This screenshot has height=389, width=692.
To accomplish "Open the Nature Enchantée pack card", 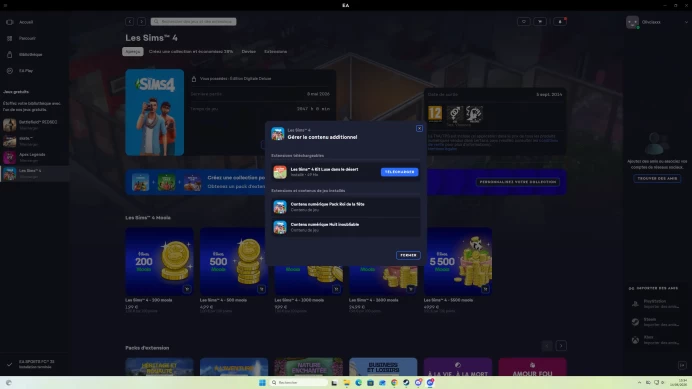I will 308,367.
